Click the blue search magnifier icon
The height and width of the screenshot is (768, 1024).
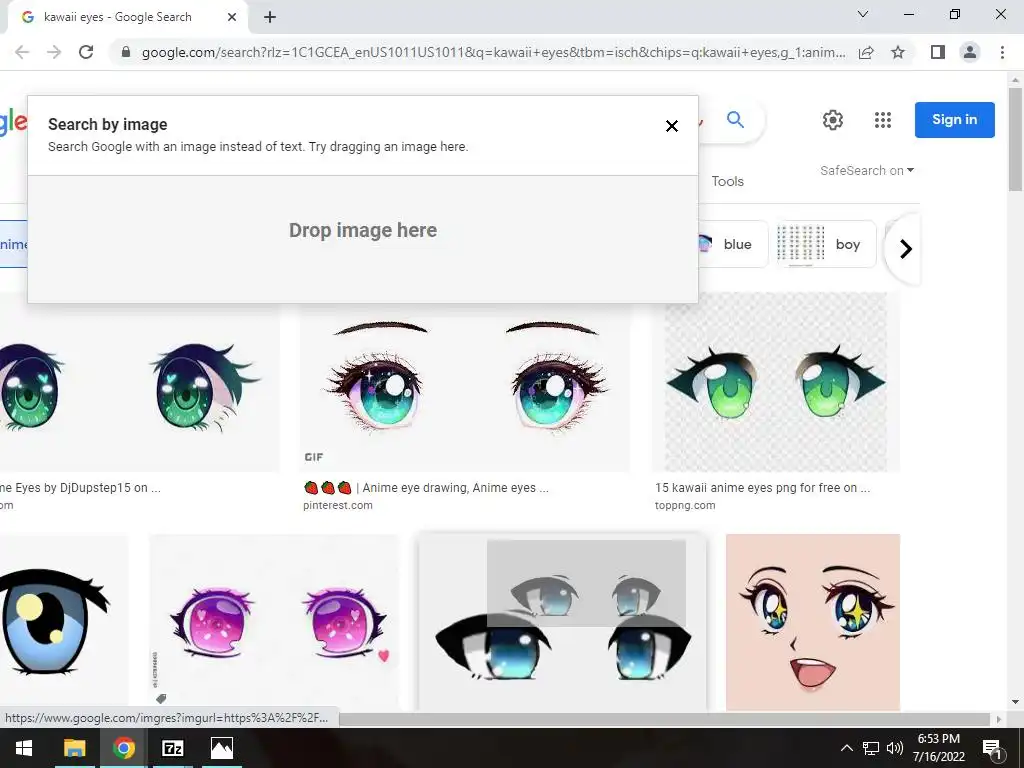(735, 120)
